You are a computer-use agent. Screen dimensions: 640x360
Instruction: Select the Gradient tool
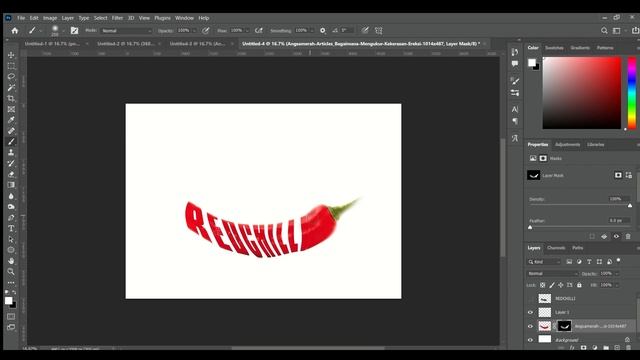click(x=11, y=185)
